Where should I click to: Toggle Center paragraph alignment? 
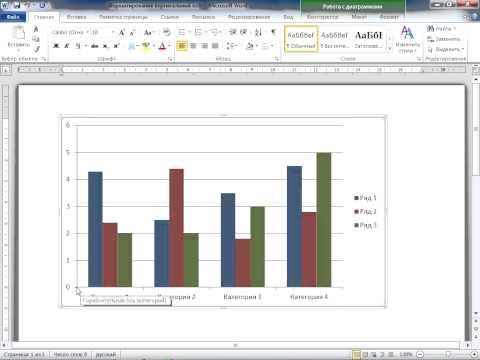click(x=193, y=46)
